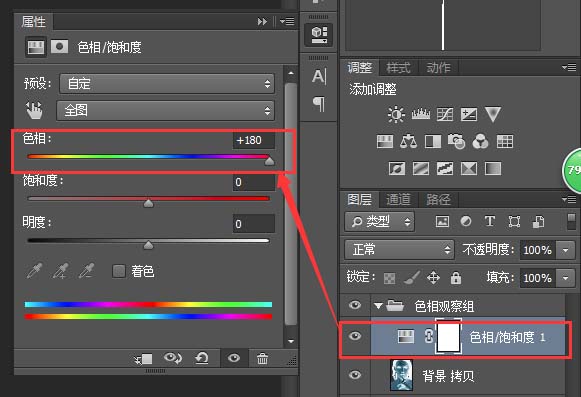
Task: Select the add-to-sample eyedropper
Action: click(x=60, y=271)
